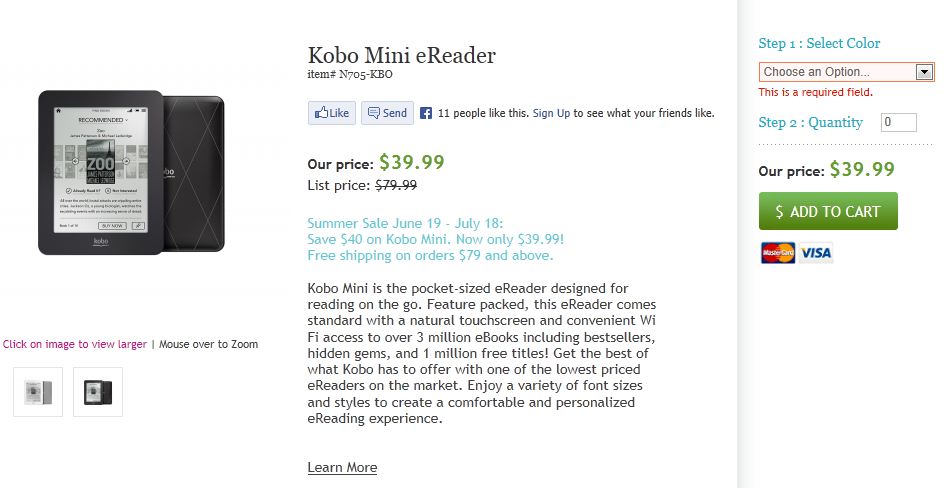Click the Facebook logo beside the like count
The height and width of the screenshot is (488, 952).
426,113
